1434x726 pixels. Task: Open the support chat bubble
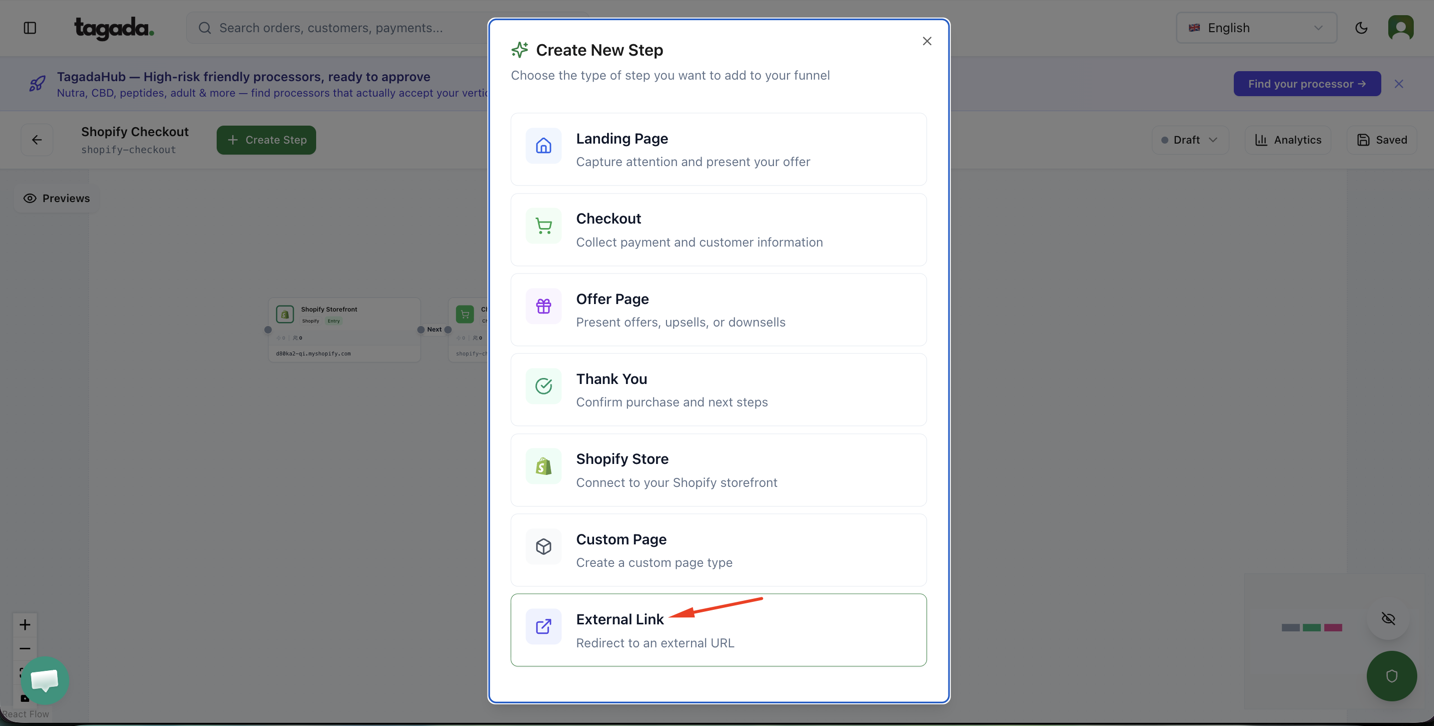pos(45,680)
